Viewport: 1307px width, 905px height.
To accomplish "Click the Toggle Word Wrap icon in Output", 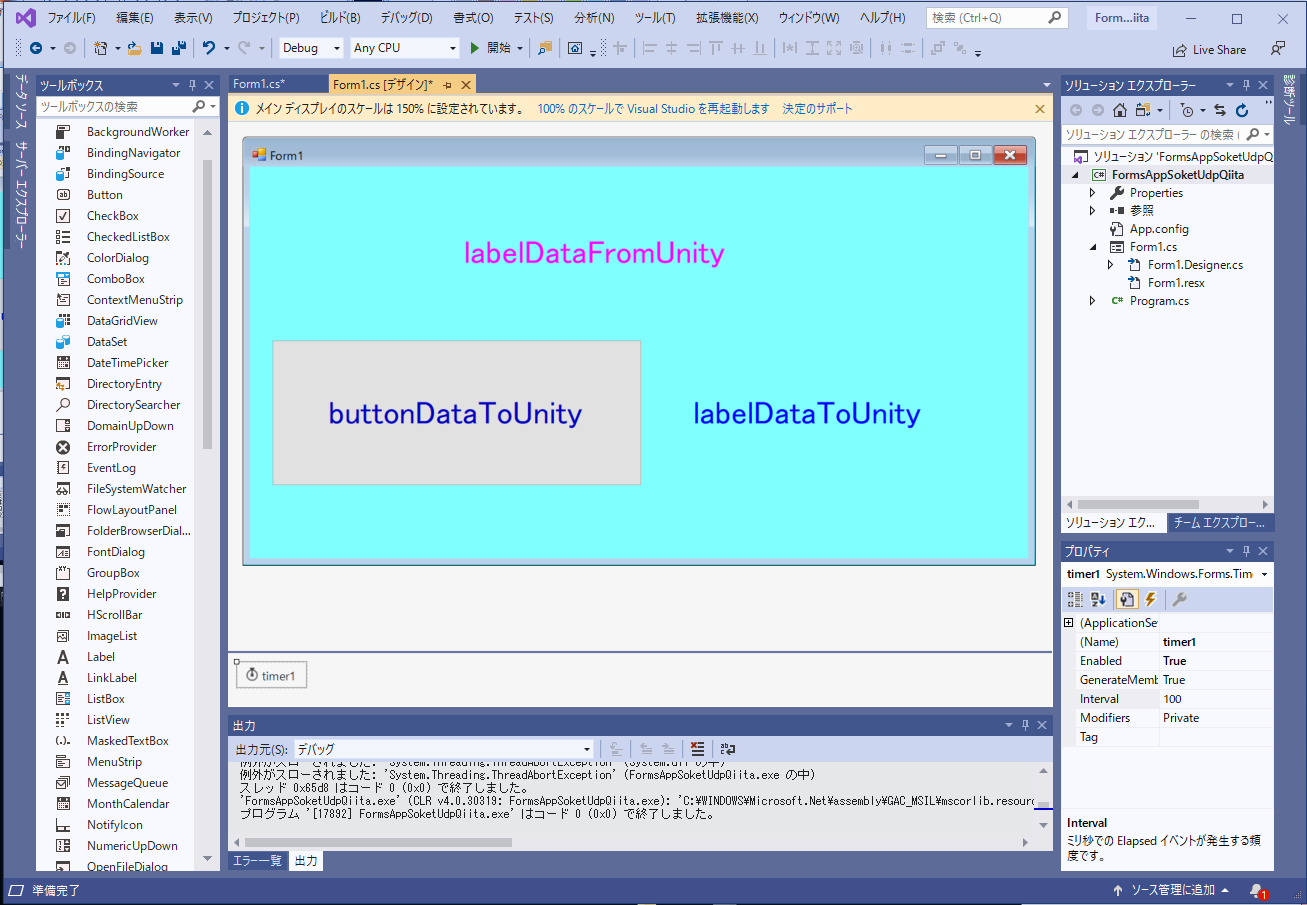I will pyautogui.click(x=727, y=749).
